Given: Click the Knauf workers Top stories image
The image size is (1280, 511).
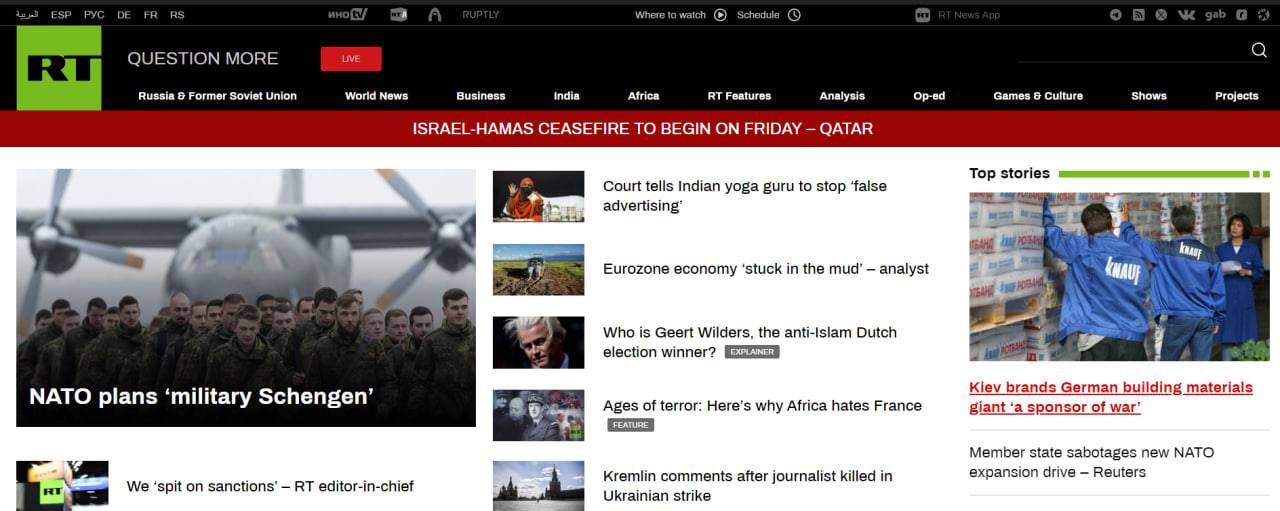Looking at the screenshot, I should [1119, 277].
